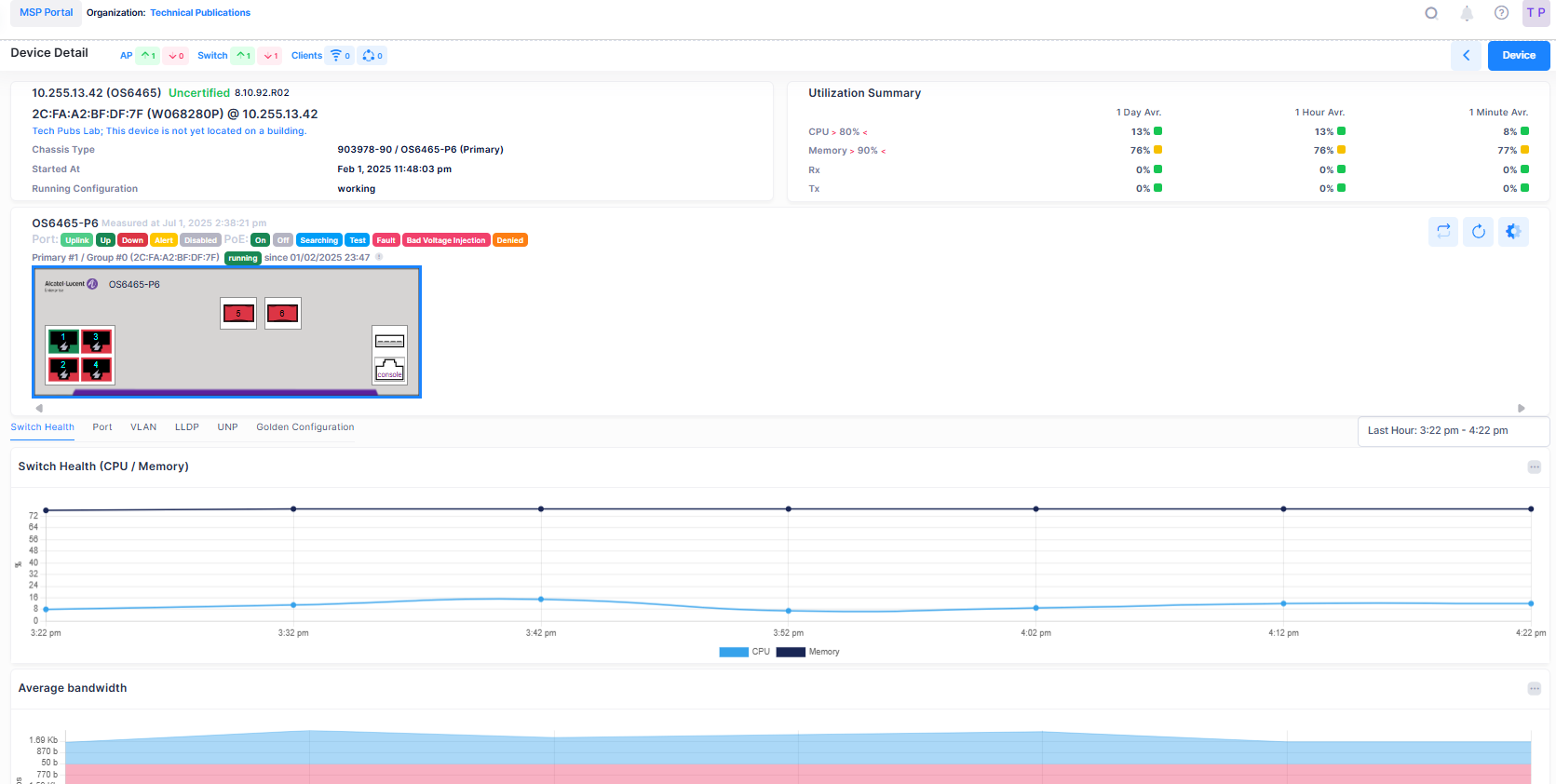1556x784 pixels.
Task: Click the sync loop arrows icon
Action: point(1443,232)
